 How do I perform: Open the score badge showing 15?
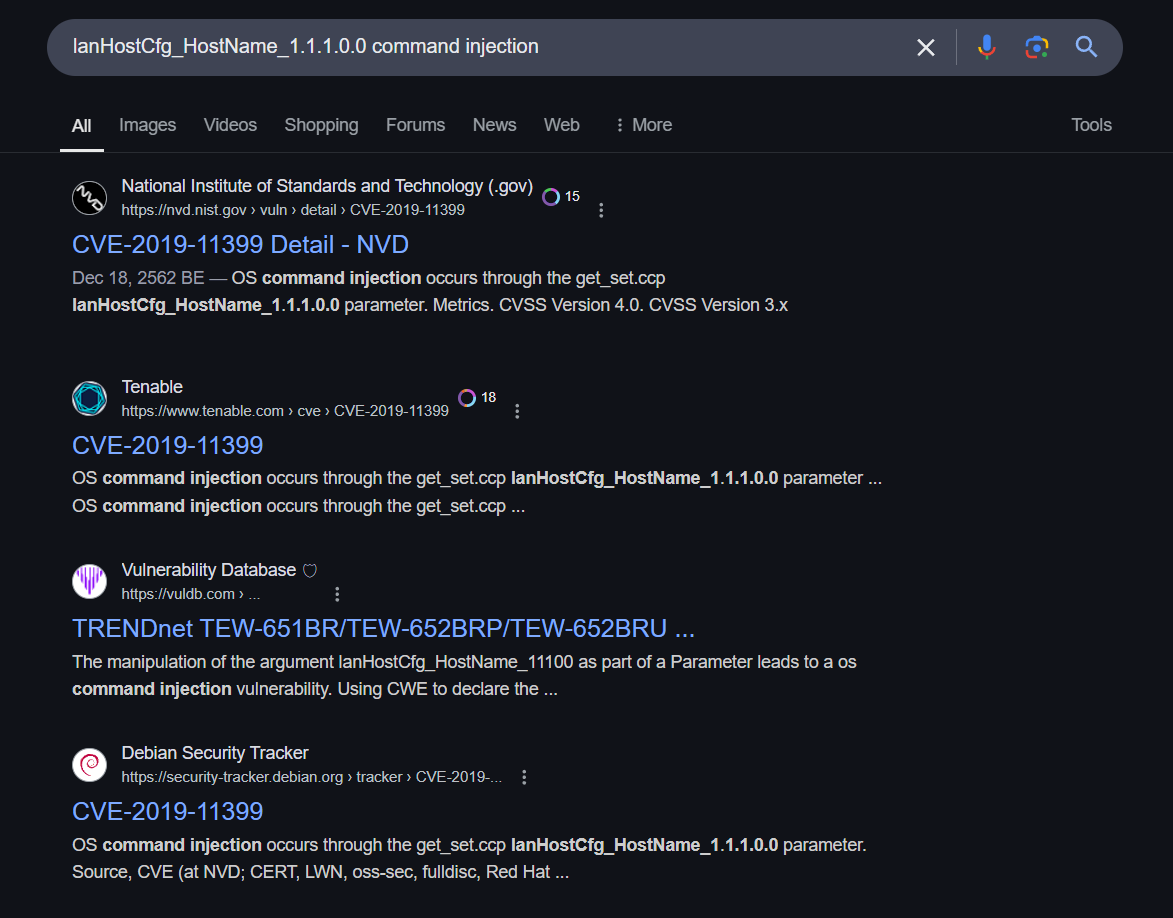pos(561,197)
